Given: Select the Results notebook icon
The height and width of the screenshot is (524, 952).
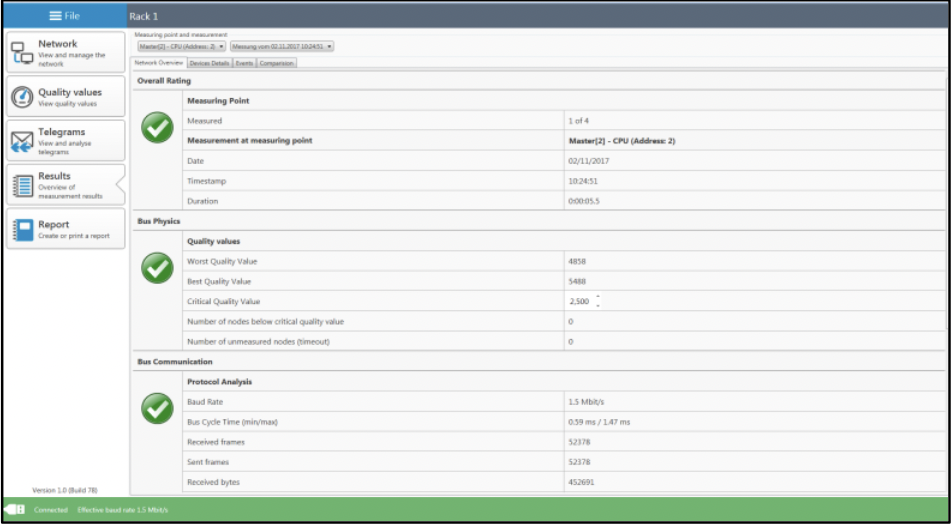Looking at the screenshot, I should 22,185.
